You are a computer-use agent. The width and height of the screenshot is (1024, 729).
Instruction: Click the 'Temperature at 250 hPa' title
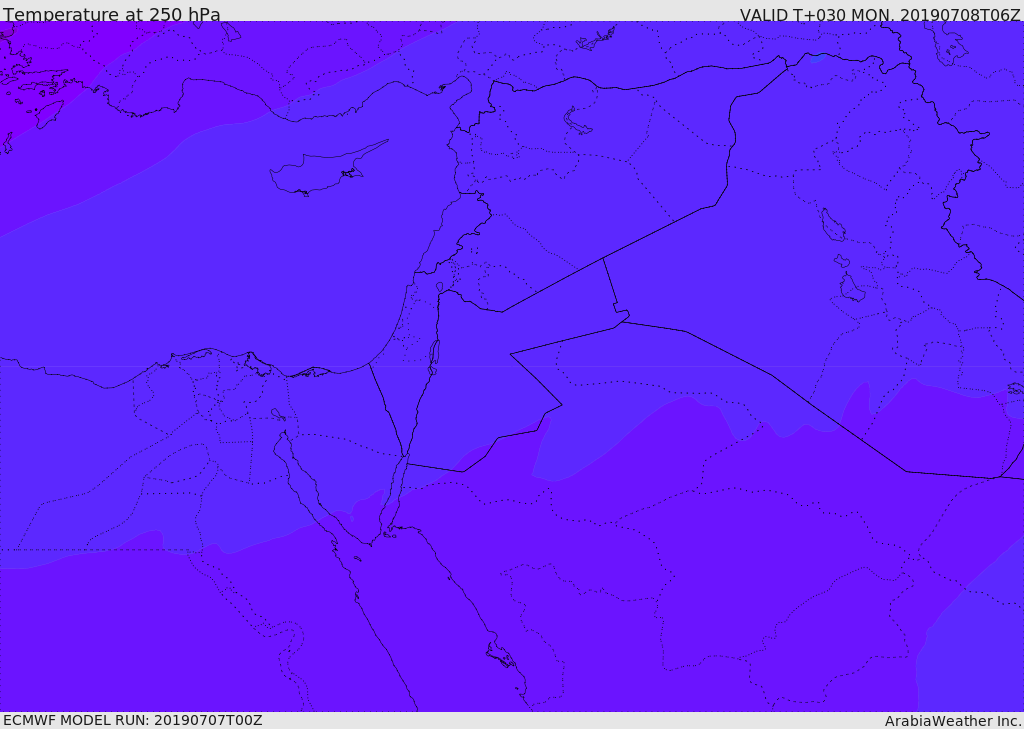[112, 14]
